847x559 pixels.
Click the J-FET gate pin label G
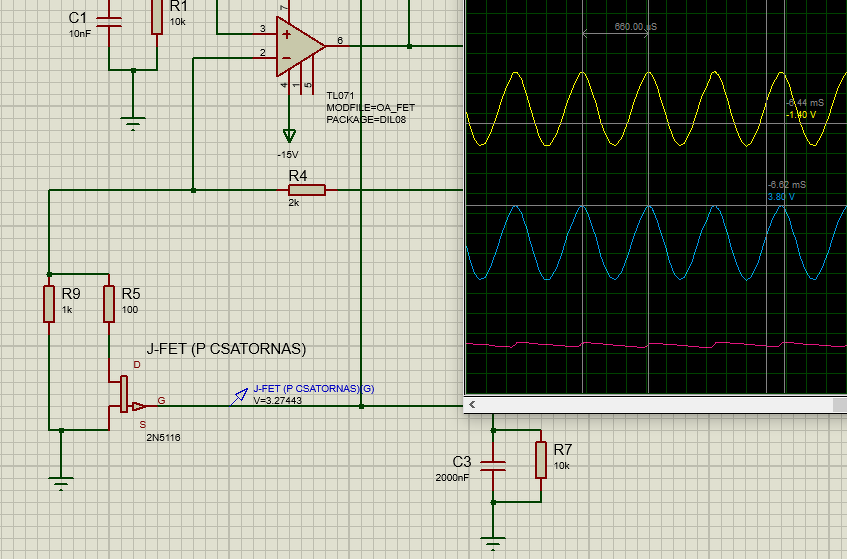pos(162,400)
